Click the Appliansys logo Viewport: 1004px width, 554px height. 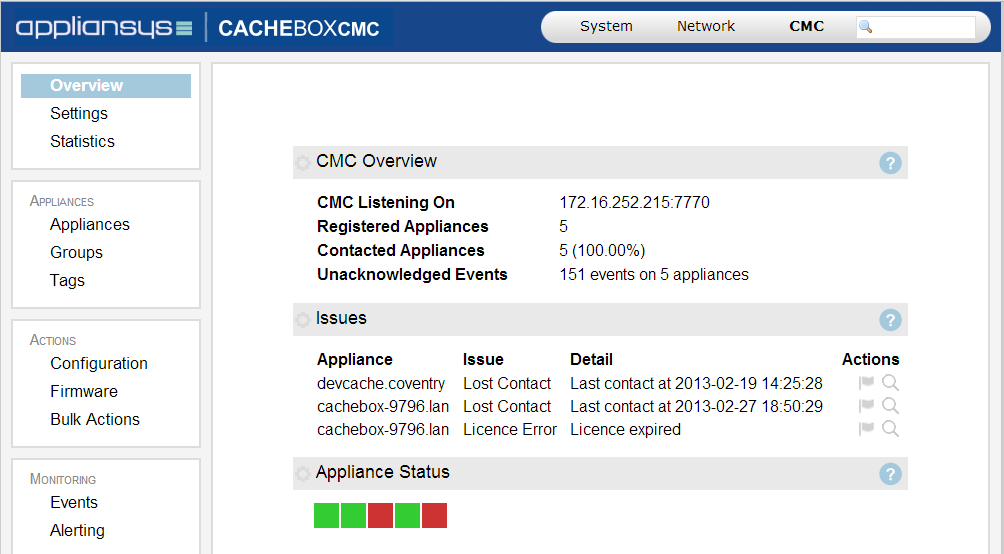pyautogui.click(x=104, y=28)
